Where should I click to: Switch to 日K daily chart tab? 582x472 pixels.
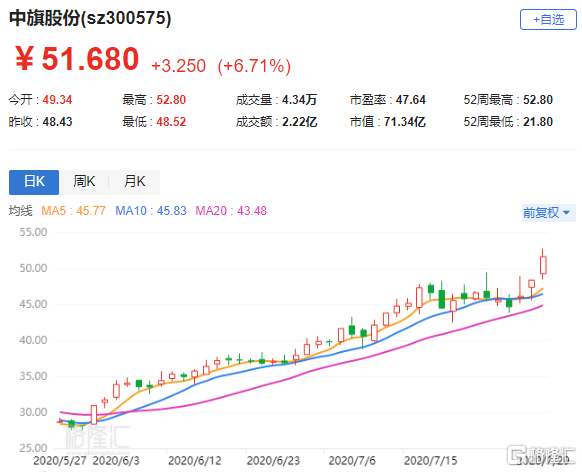coord(34,182)
